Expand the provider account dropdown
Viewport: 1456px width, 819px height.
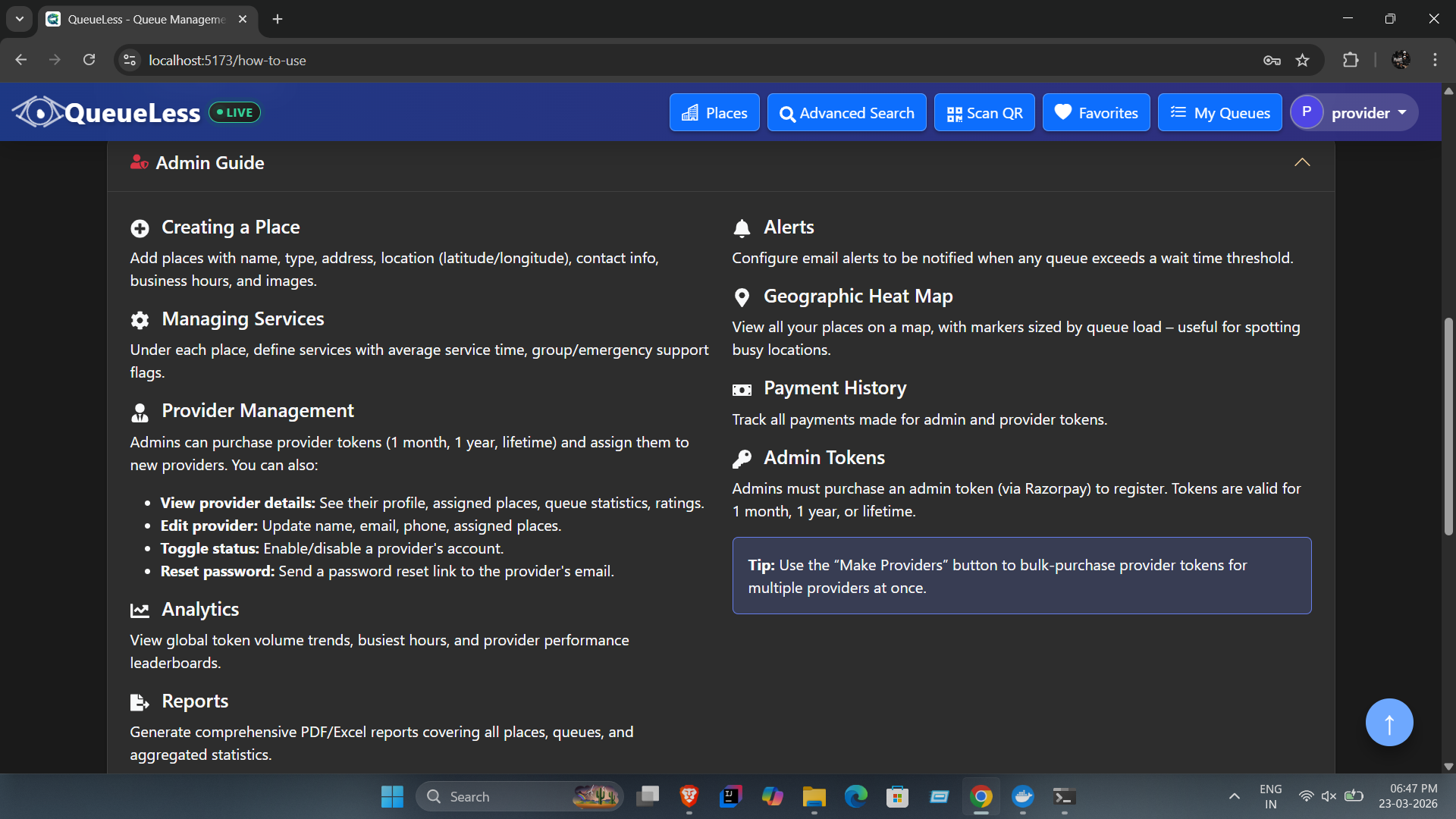pyautogui.click(x=1354, y=113)
